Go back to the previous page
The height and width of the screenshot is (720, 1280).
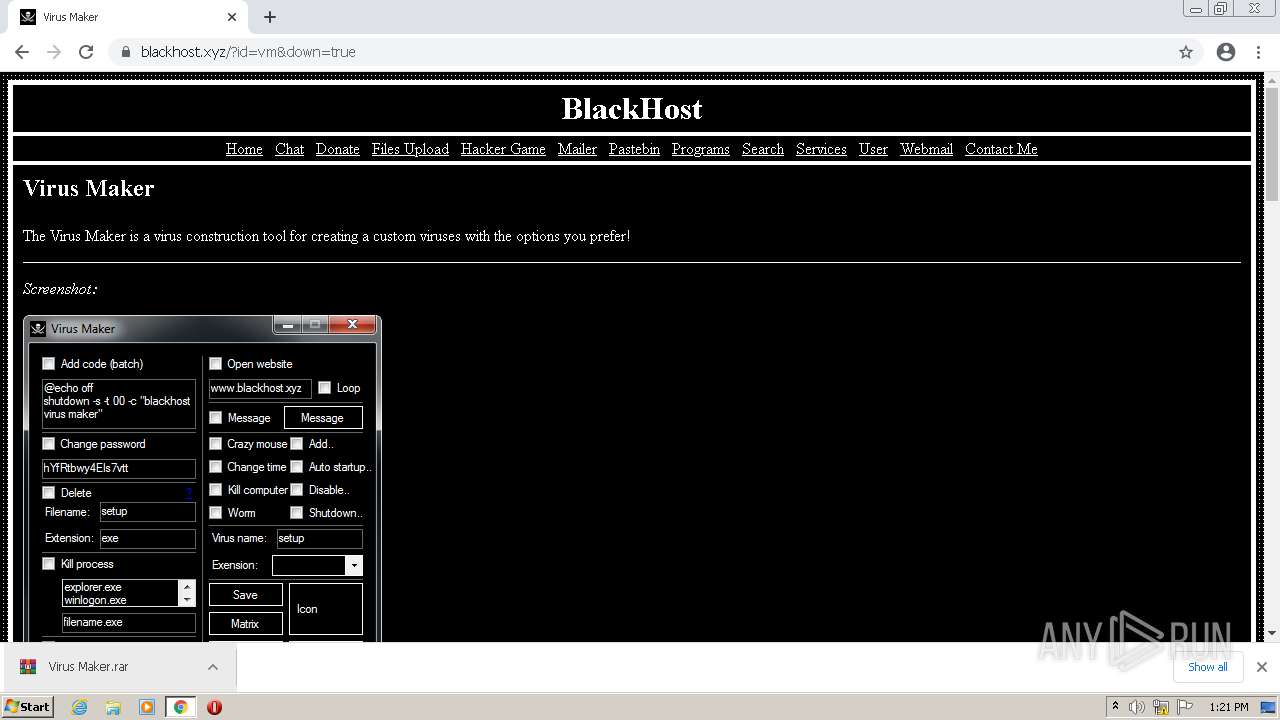tap(22, 52)
